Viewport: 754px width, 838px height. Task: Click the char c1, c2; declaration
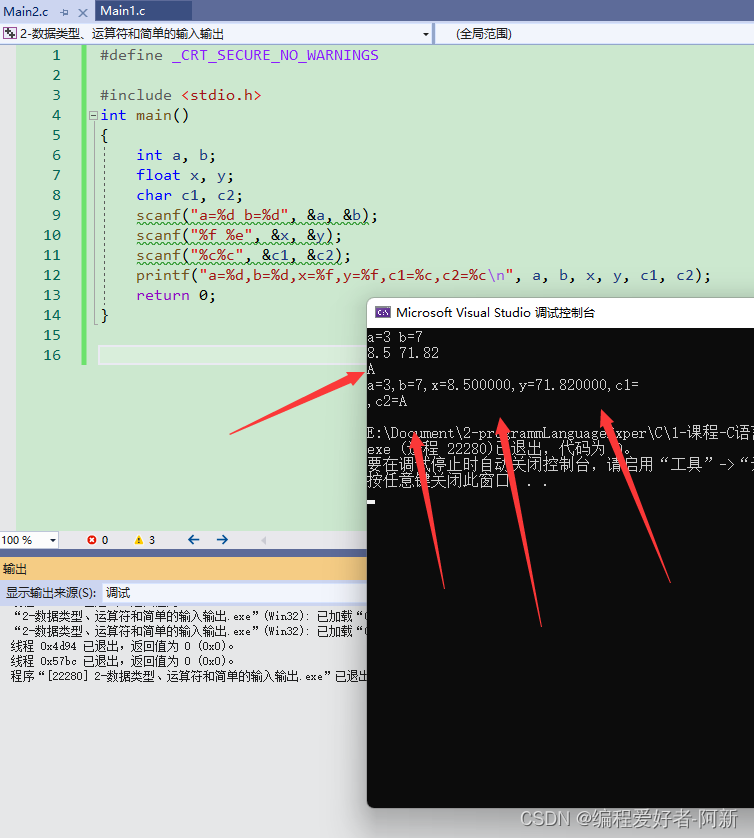tap(189, 195)
